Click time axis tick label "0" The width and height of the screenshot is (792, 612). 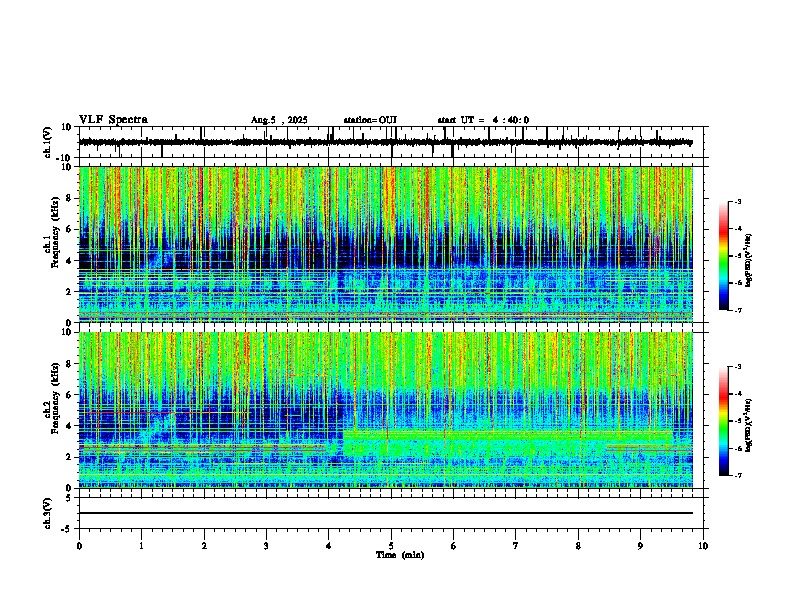pos(79,546)
